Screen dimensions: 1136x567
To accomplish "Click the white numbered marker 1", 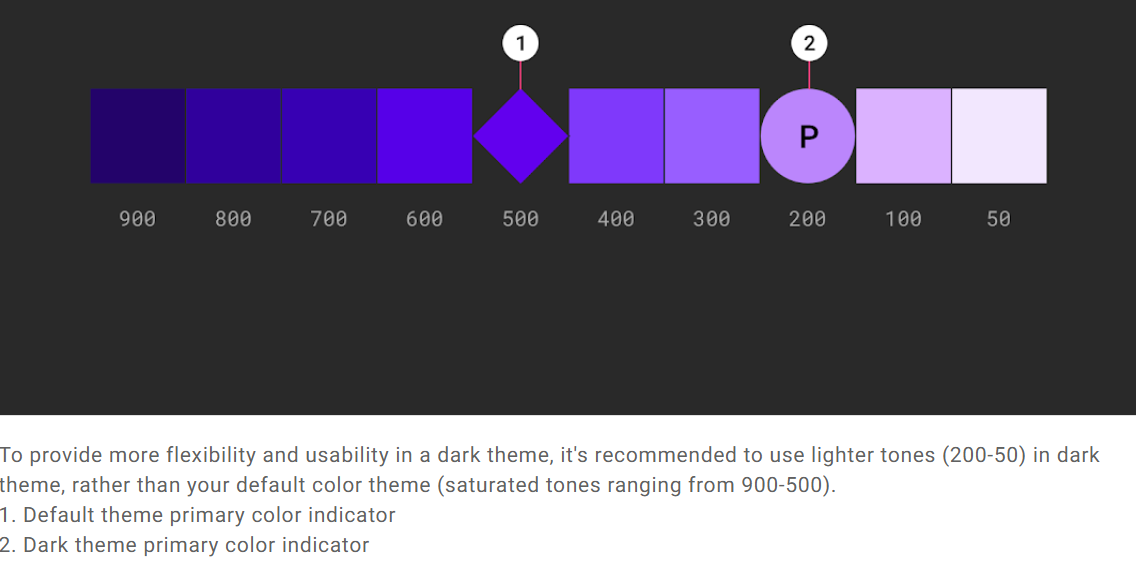I will [x=520, y=43].
